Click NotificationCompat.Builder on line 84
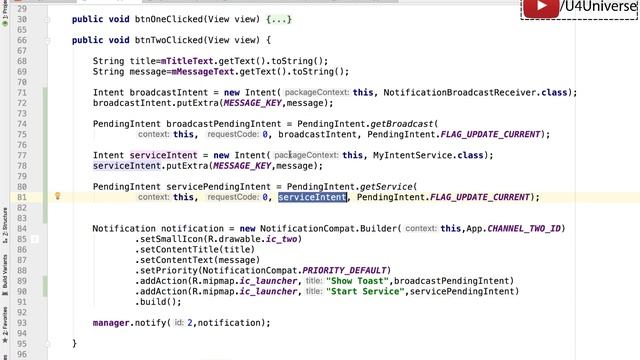640x360 pixels. (x=329, y=229)
